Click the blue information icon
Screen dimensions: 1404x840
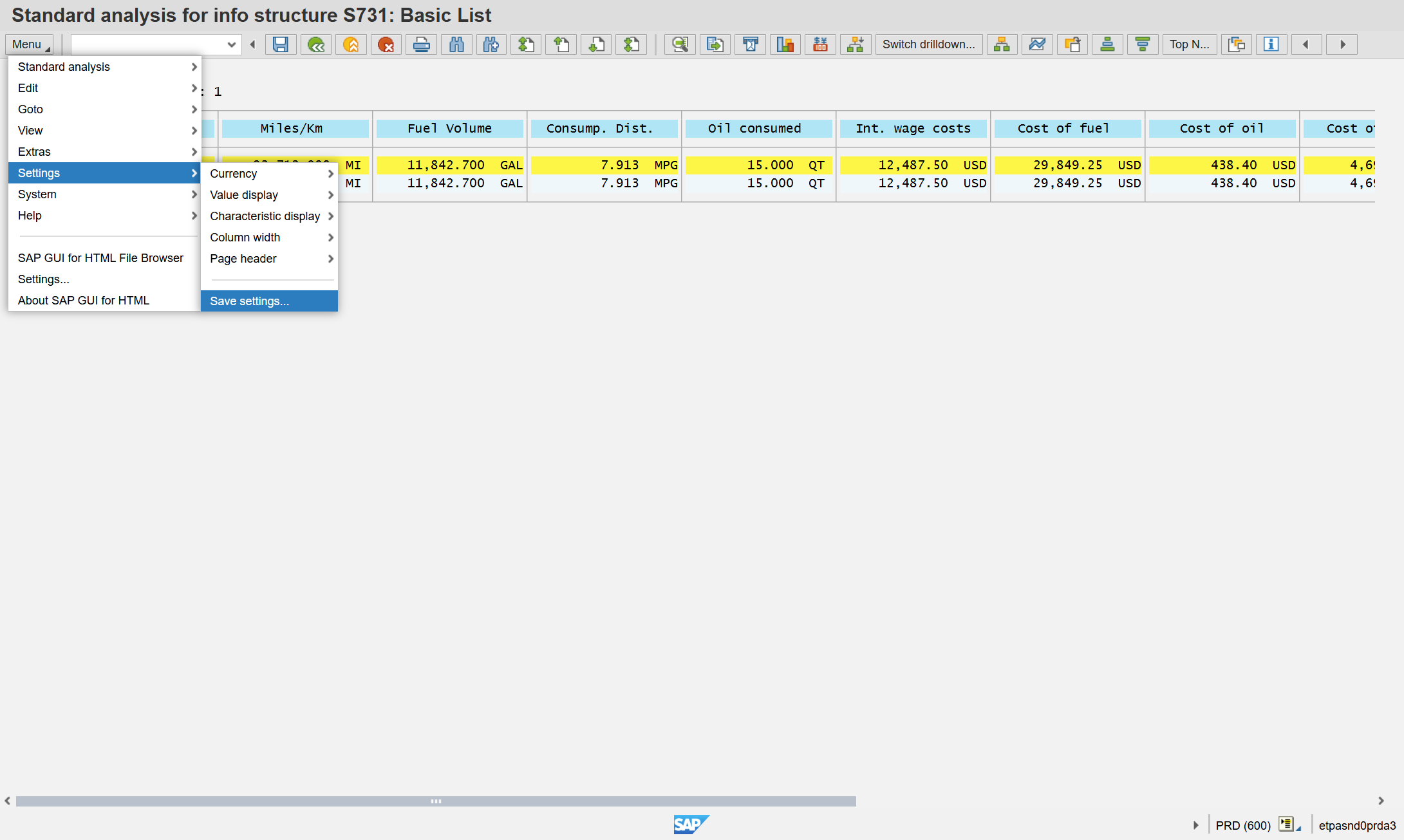[1271, 44]
